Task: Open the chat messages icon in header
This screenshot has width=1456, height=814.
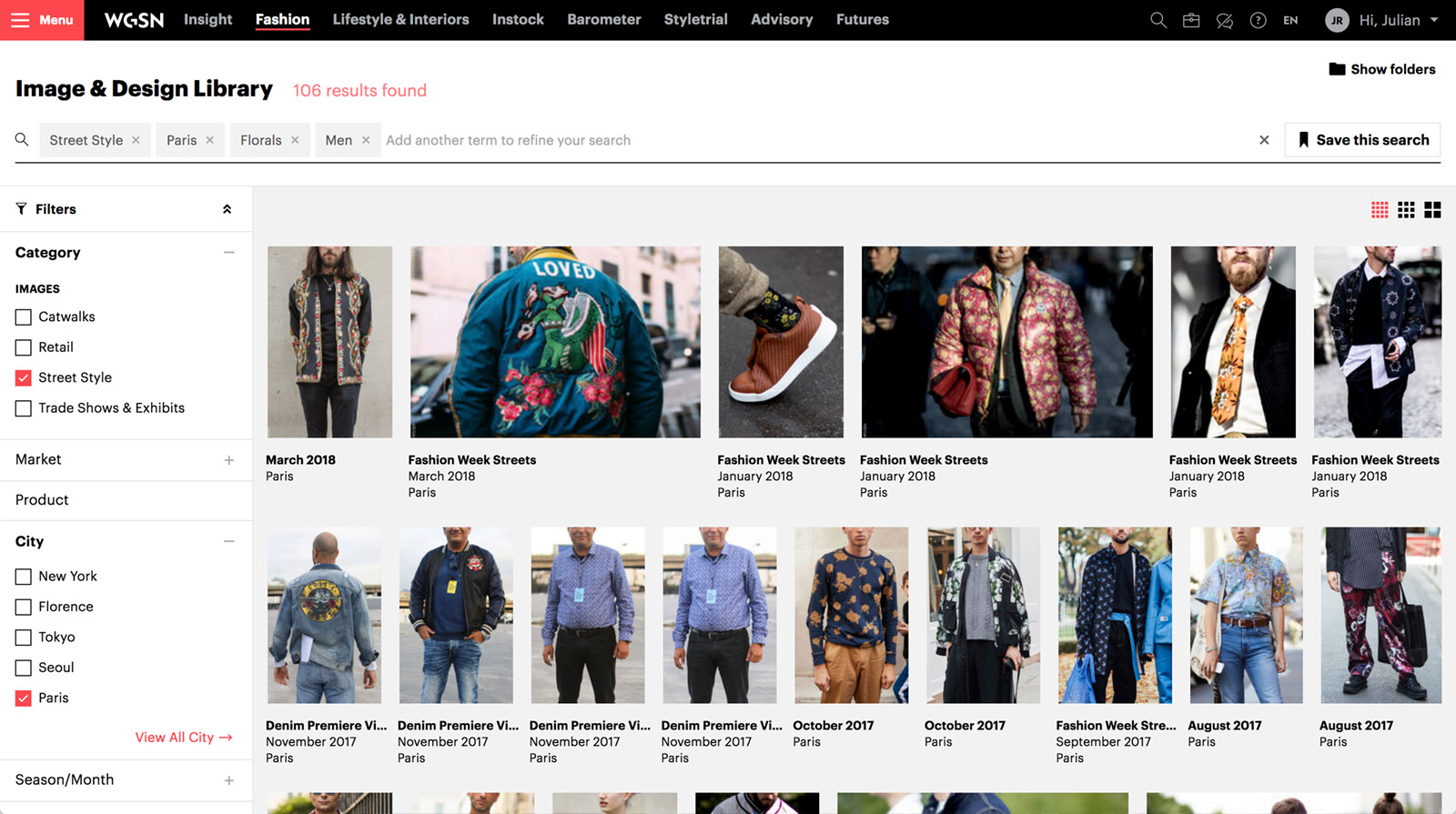Action: 1225,20
